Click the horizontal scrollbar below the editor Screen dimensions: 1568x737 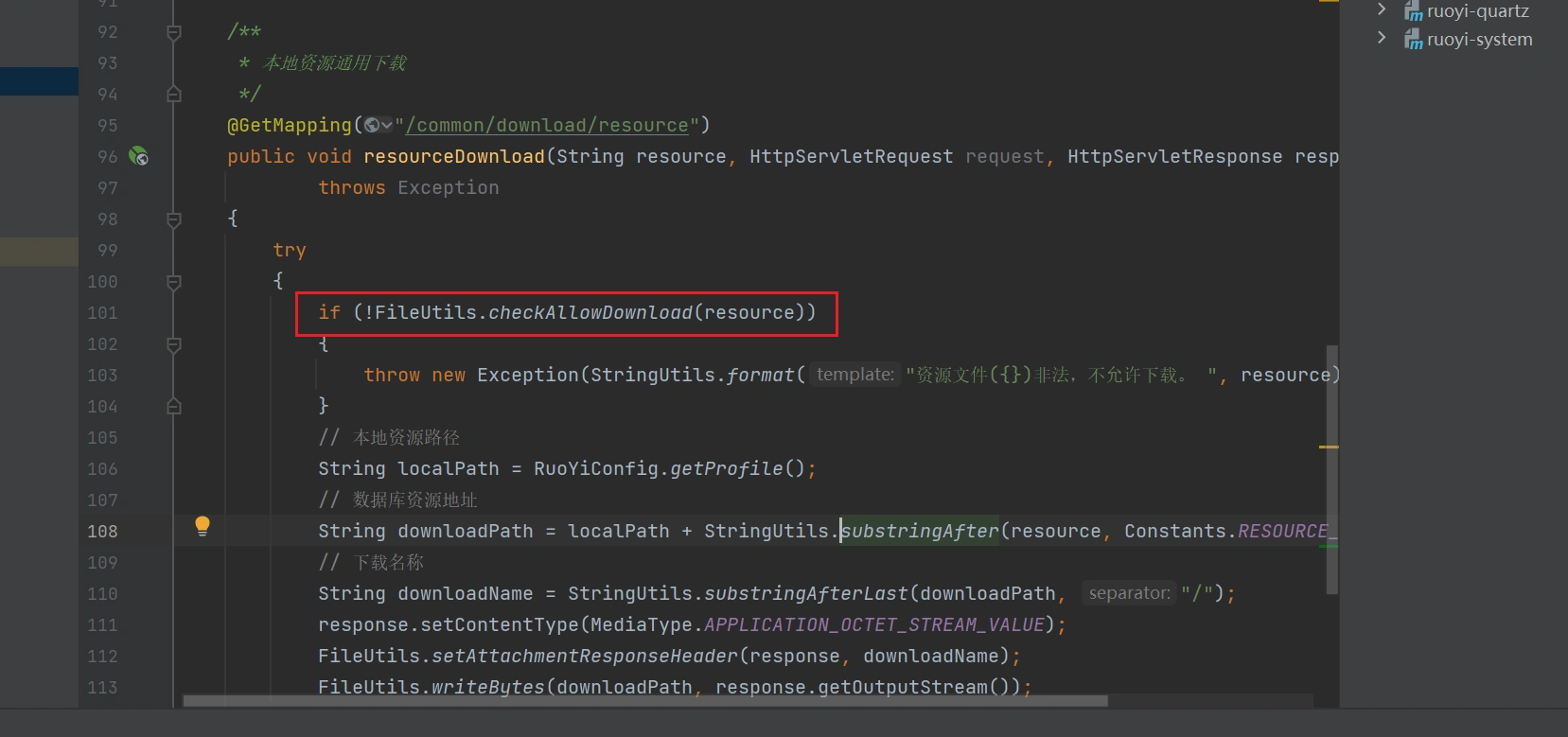click(x=643, y=701)
